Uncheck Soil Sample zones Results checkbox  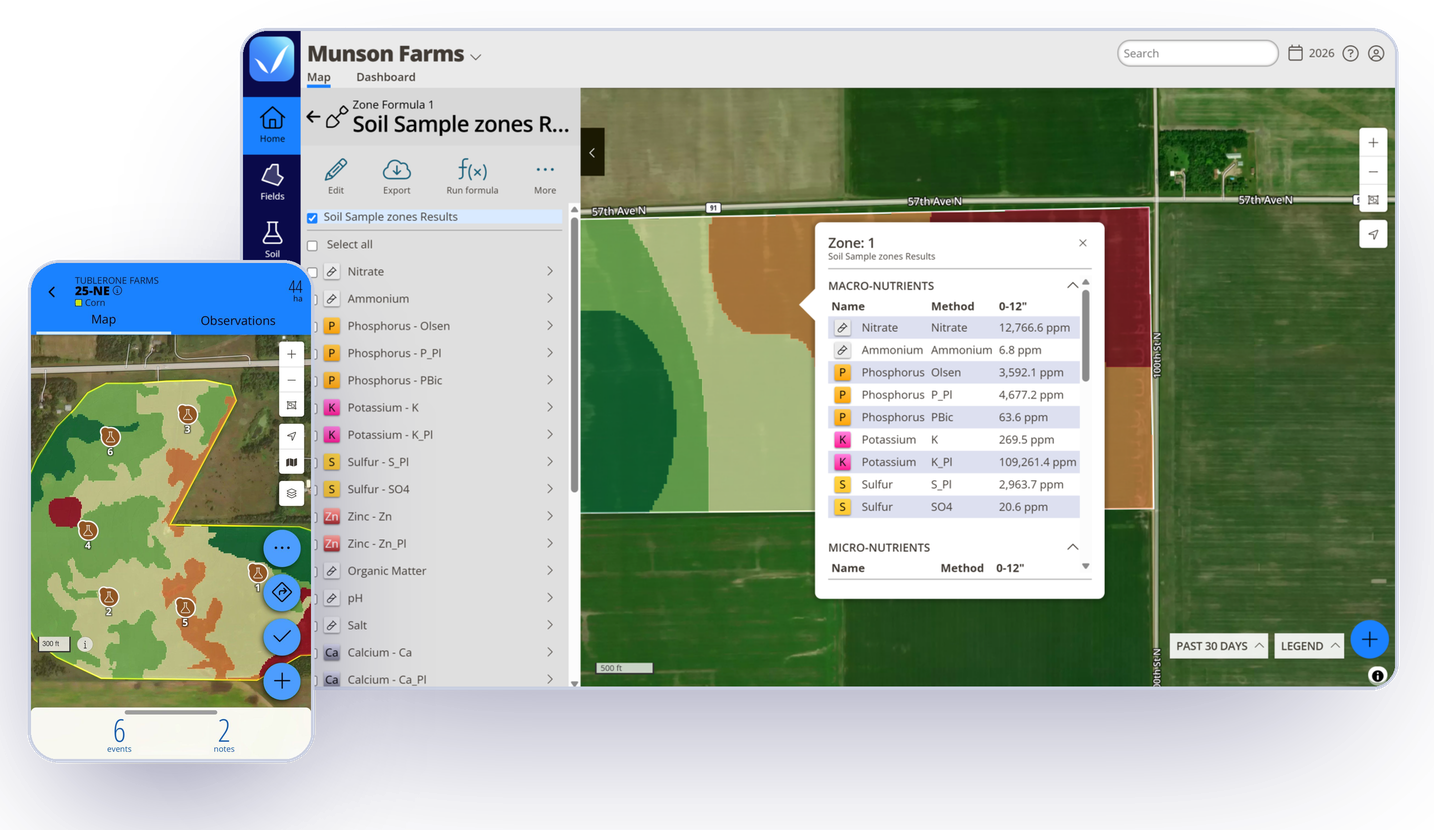tap(312, 218)
